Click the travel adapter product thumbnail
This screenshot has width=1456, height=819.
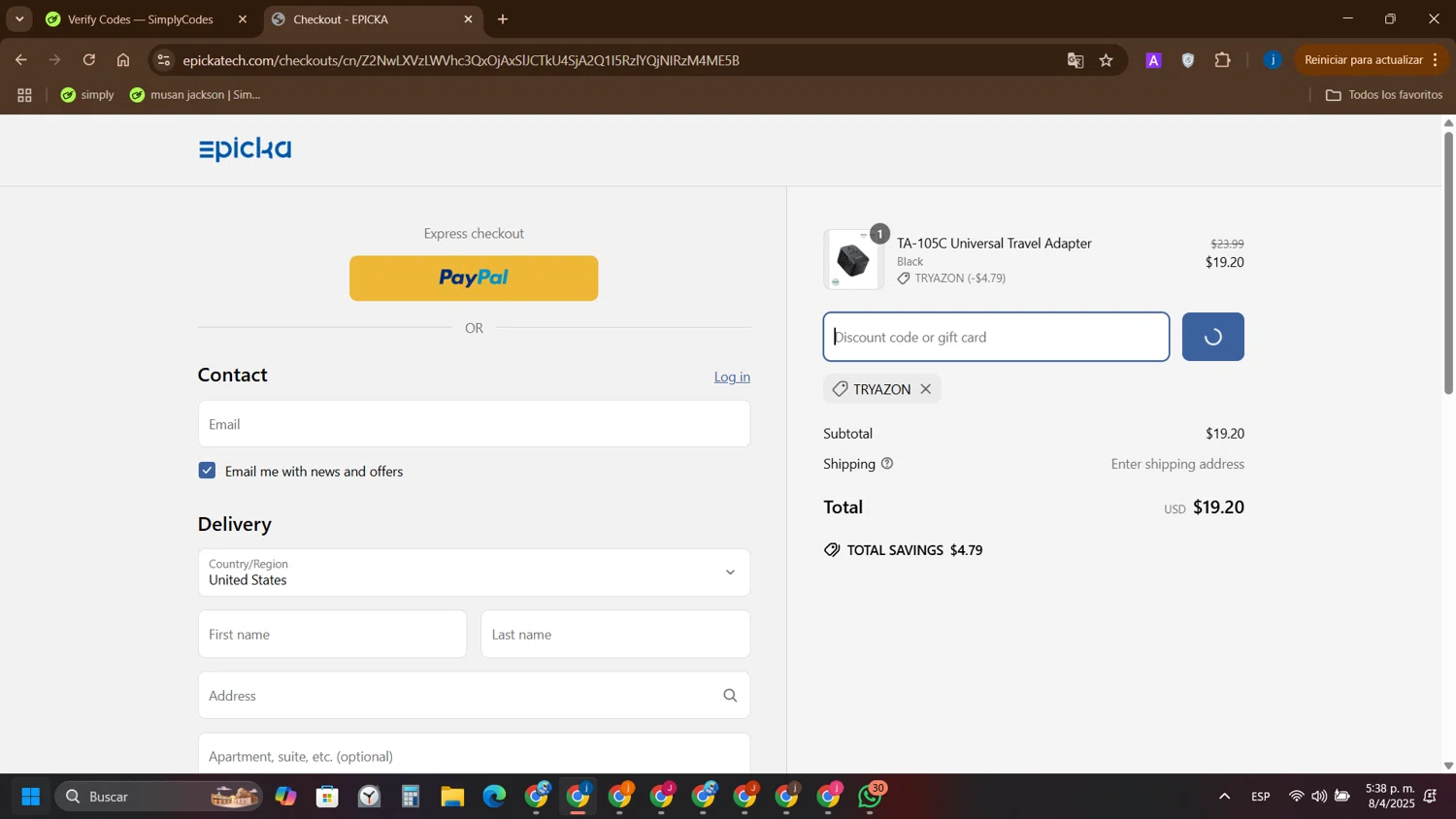click(x=853, y=260)
